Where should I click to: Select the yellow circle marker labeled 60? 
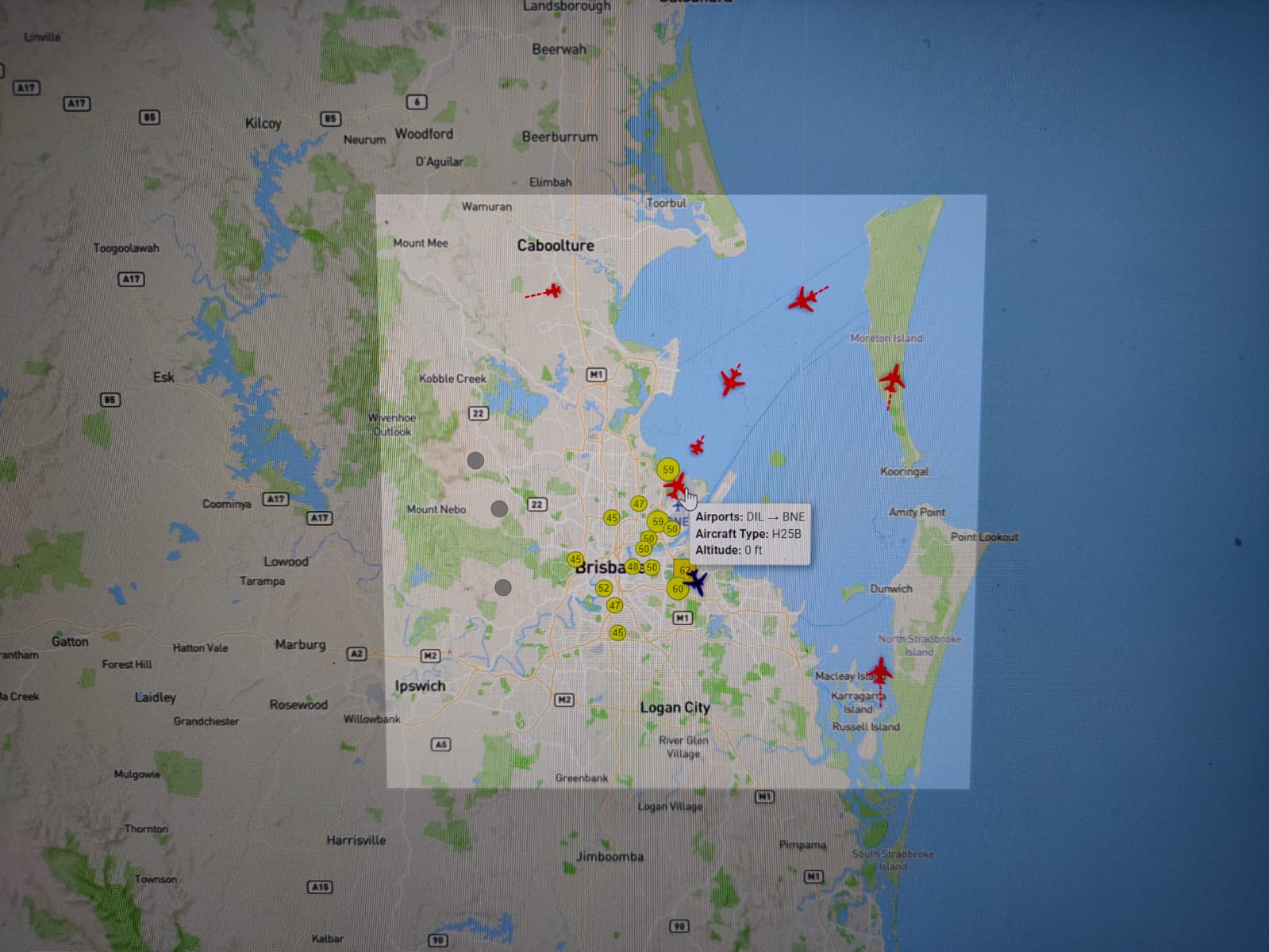click(x=676, y=589)
